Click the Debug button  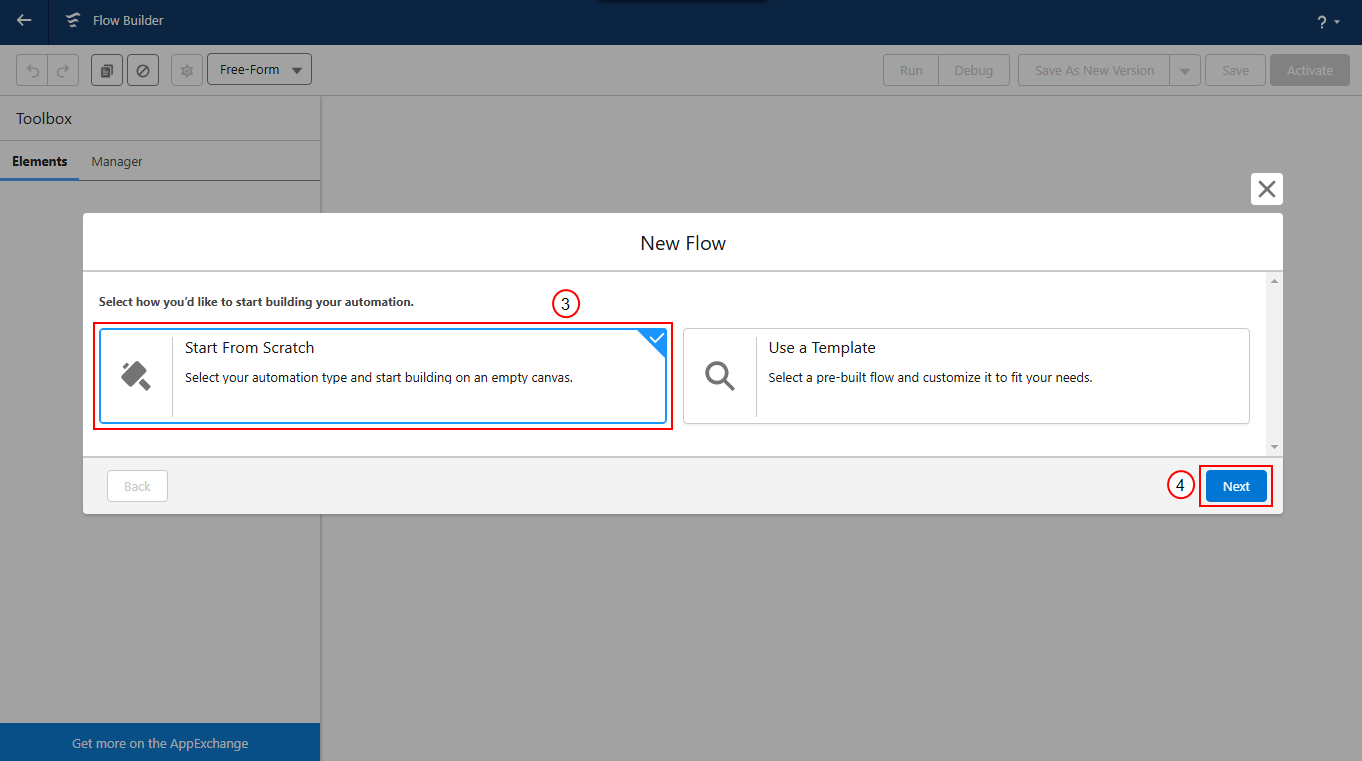[x=974, y=70]
